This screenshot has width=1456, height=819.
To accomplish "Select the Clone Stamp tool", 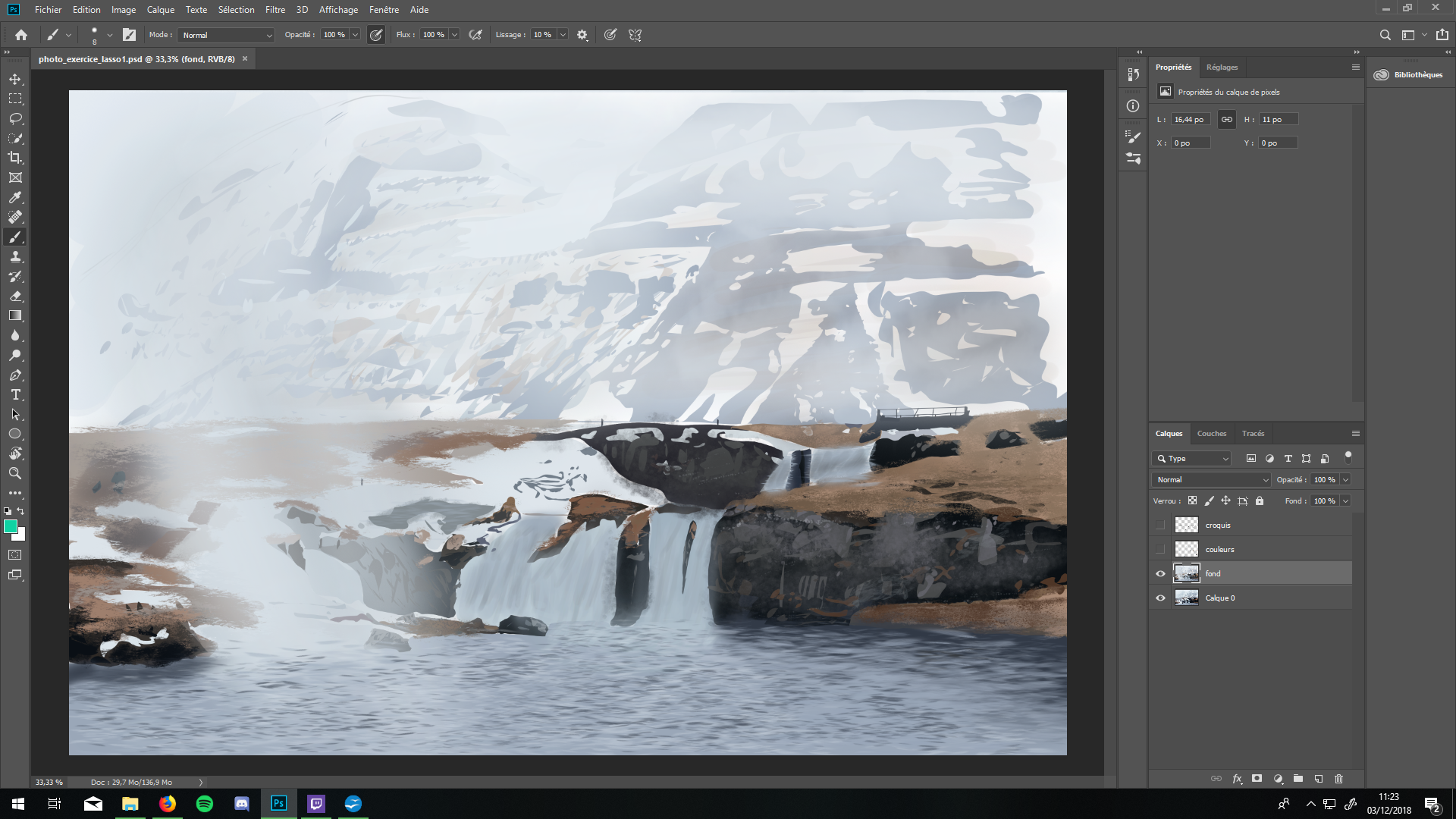I will (15, 256).
